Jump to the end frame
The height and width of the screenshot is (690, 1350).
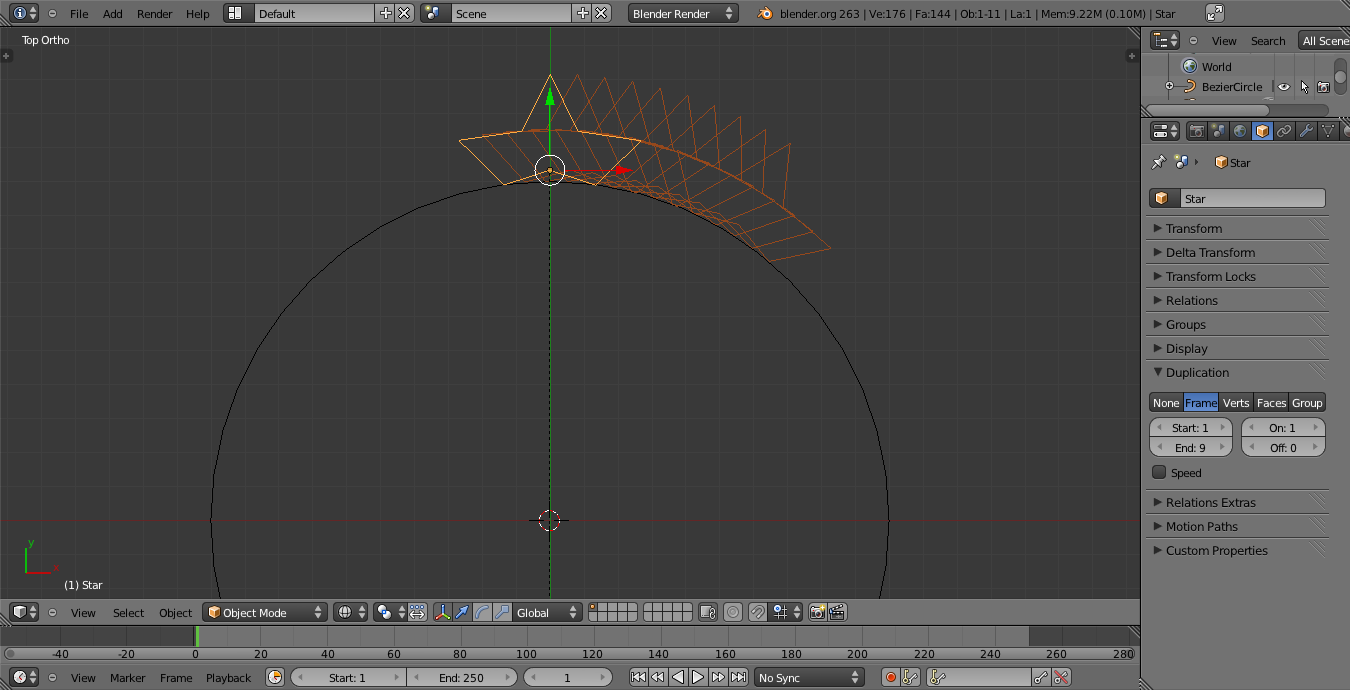(738, 677)
